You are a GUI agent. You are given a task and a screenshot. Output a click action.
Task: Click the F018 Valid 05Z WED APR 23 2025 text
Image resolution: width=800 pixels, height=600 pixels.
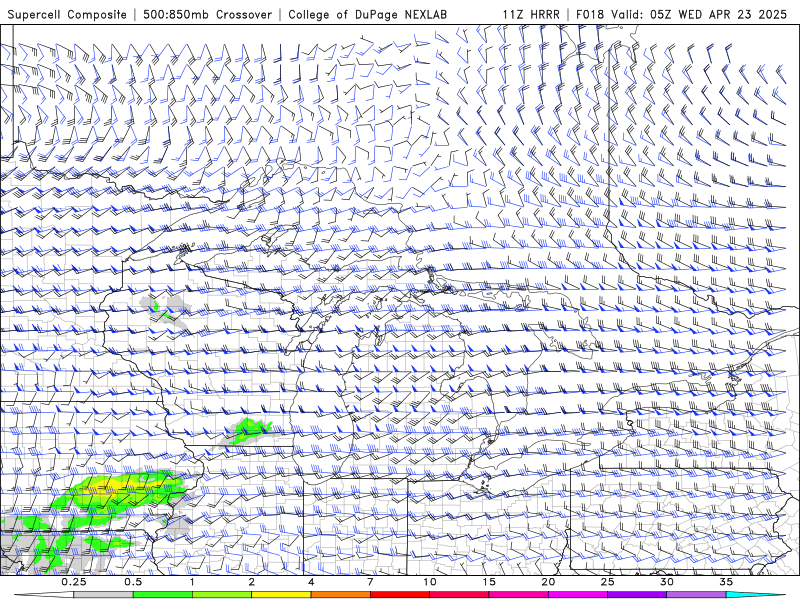681,14
